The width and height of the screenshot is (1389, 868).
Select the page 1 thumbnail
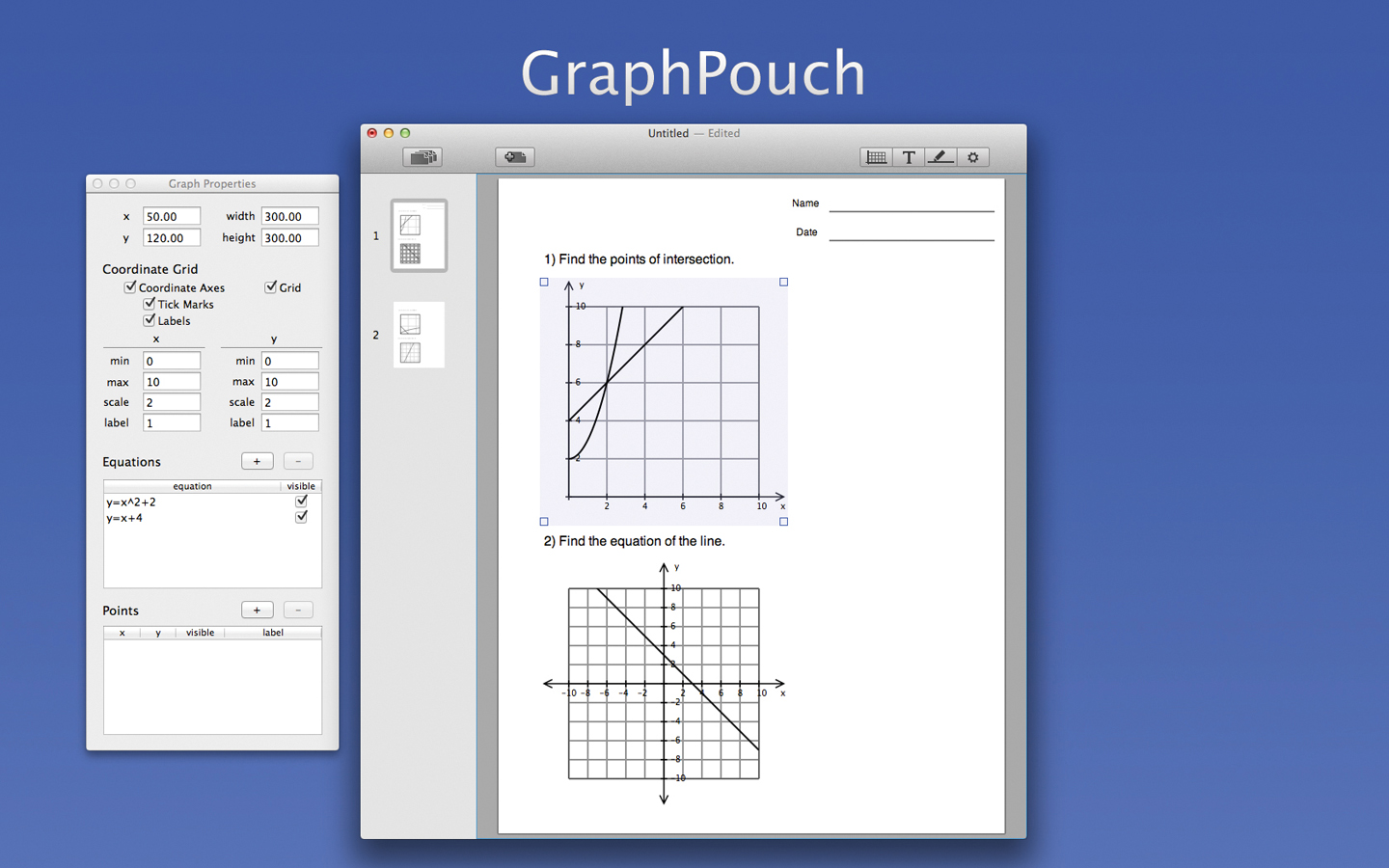(x=419, y=235)
